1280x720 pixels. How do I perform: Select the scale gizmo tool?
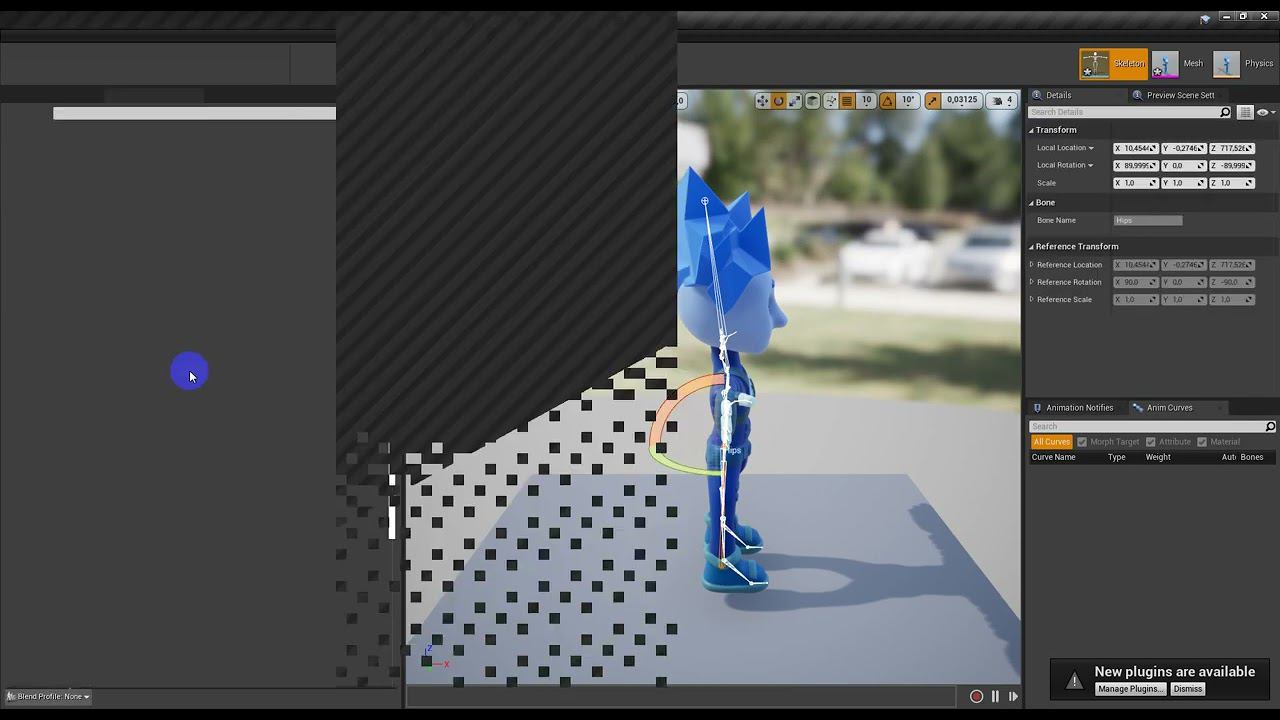pyautogui.click(x=794, y=101)
